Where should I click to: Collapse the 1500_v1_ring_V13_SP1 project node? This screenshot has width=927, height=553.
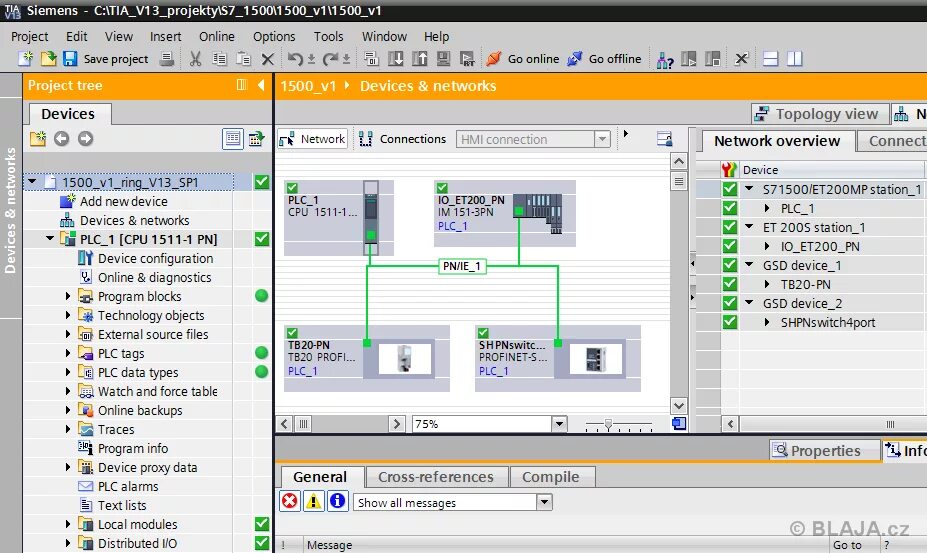[x=33, y=182]
